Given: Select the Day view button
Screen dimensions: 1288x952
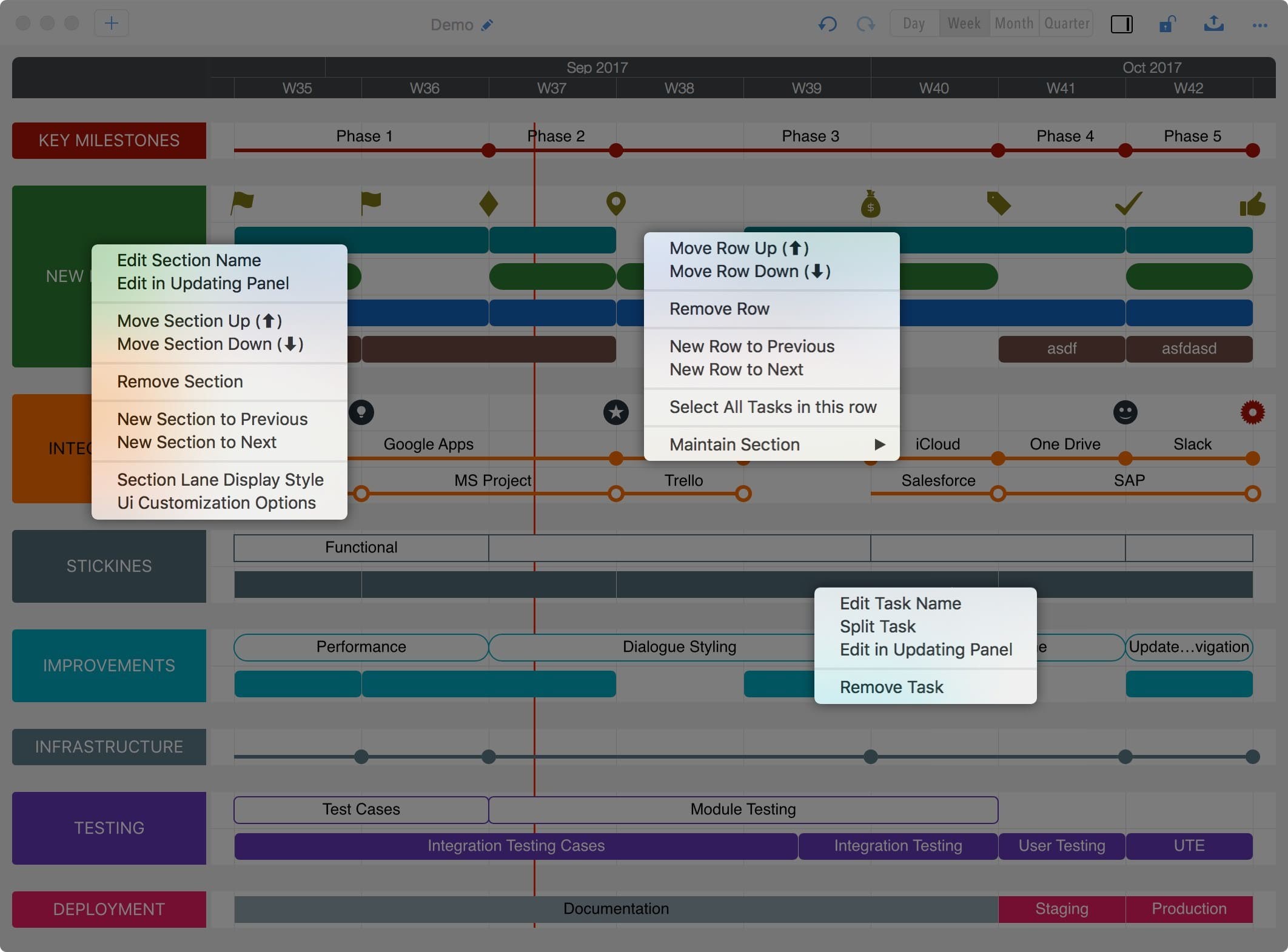Looking at the screenshot, I should click(x=914, y=24).
